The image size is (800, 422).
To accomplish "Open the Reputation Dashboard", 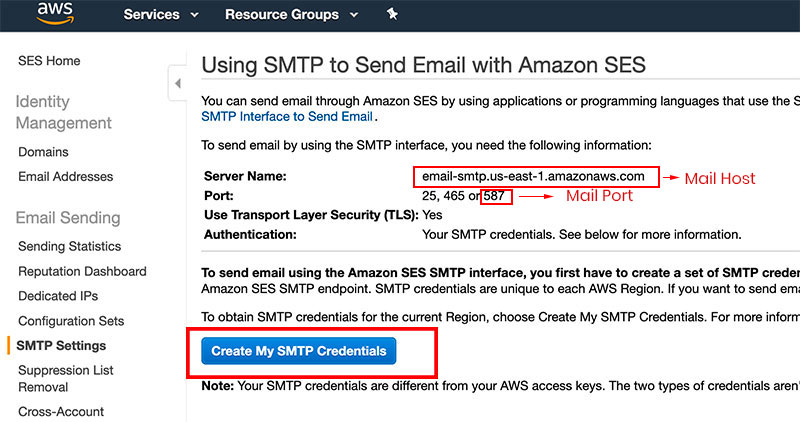I will (82, 271).
